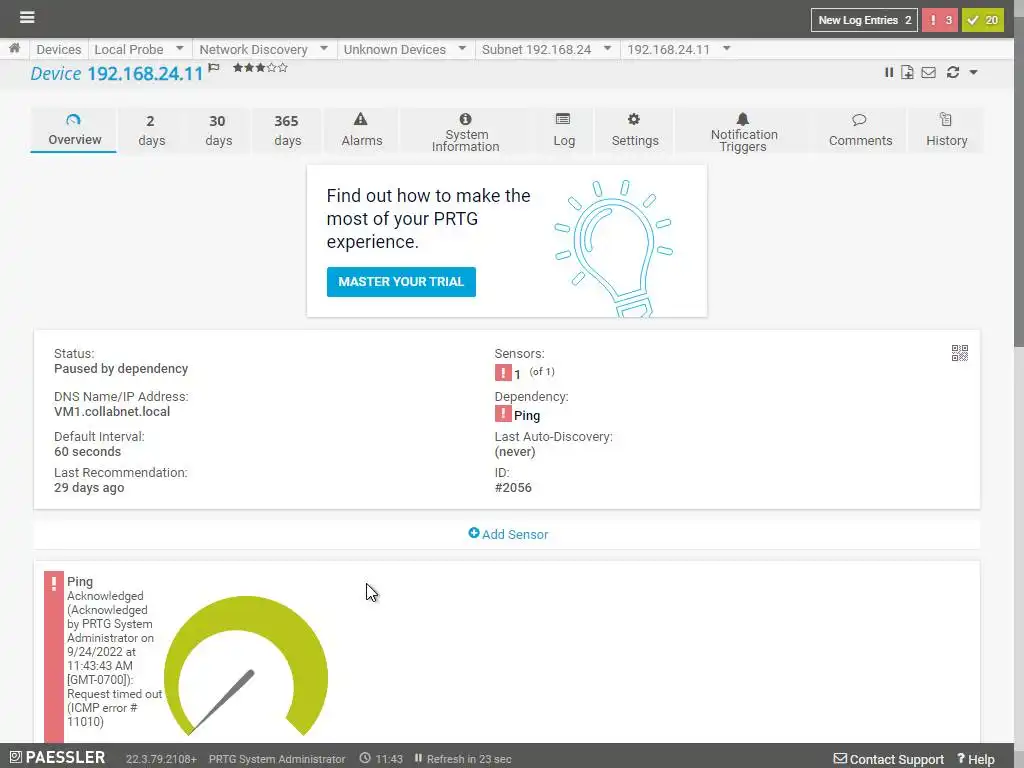Image resolution: width=1024 pixels, height=768 pixels.
Task: Open the device QR code icon
Action: [x=959, y=353]
